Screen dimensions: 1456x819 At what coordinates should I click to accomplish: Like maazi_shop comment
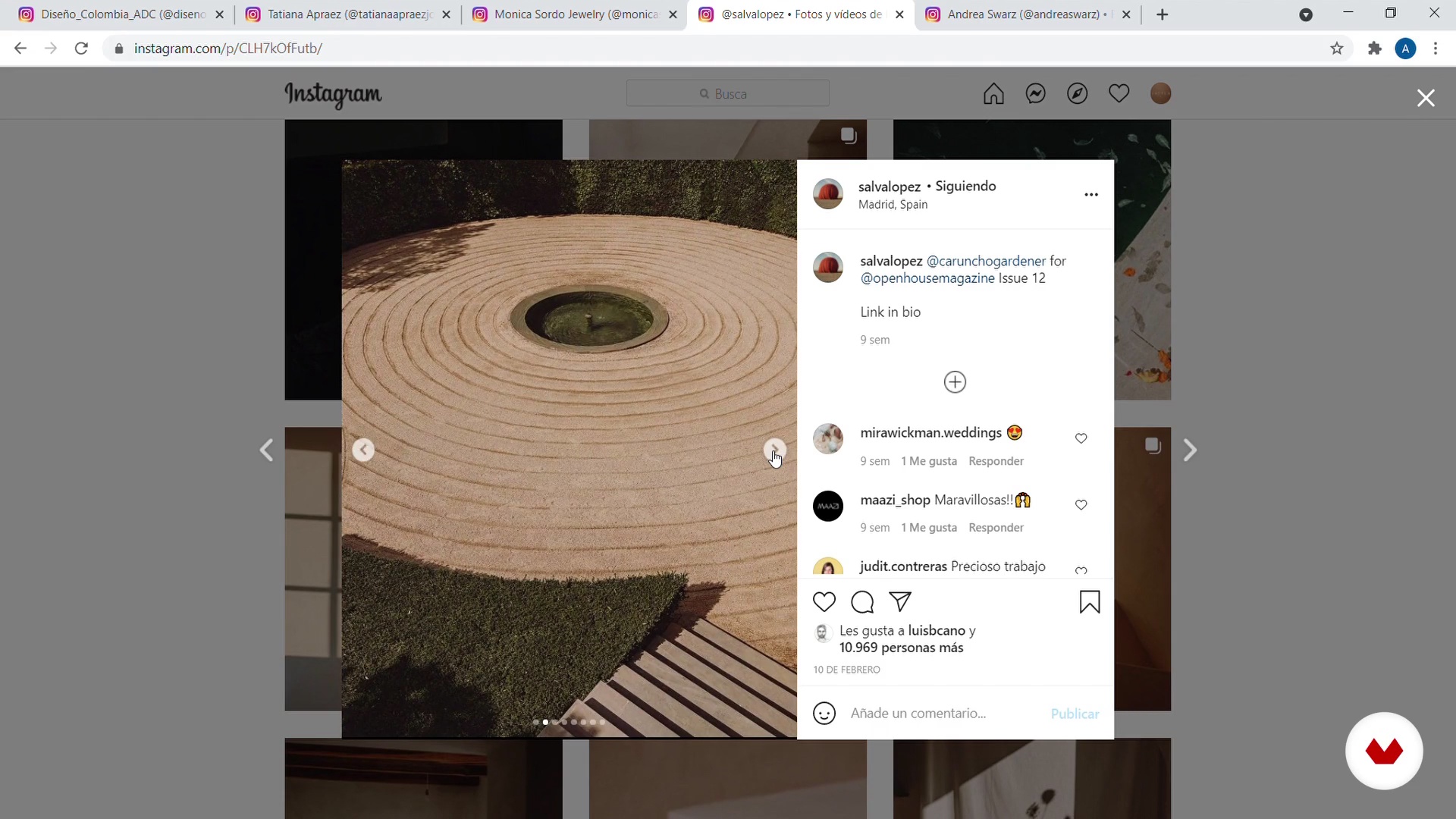coord(1081,505)
